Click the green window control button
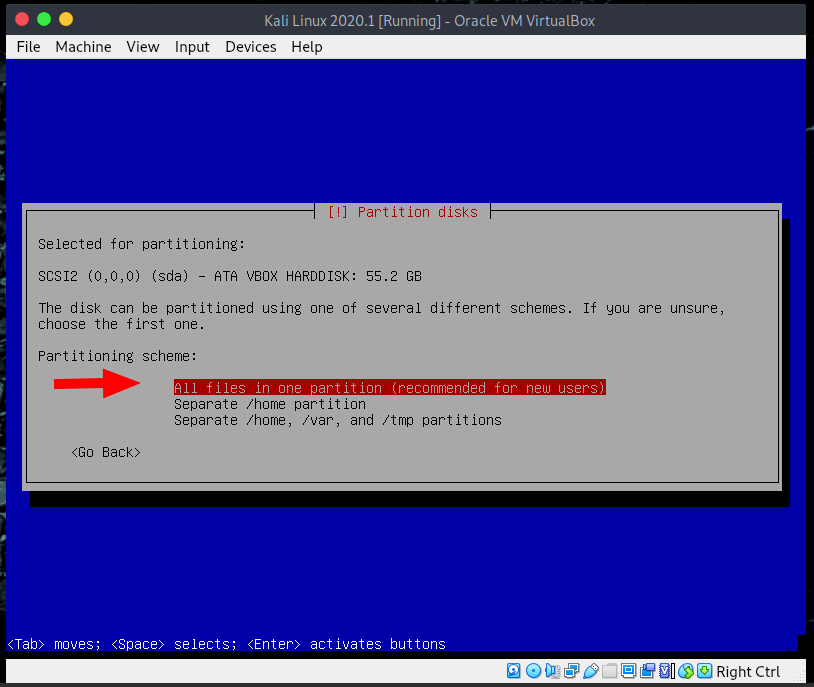This screenshot has height=687, width=814. [44, 20]
